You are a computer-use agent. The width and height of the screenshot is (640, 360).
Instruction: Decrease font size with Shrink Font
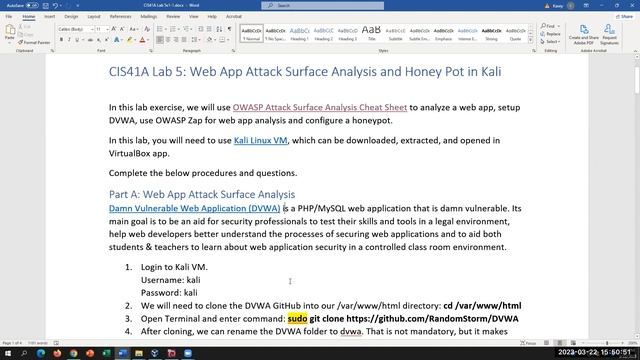point(122,29)
